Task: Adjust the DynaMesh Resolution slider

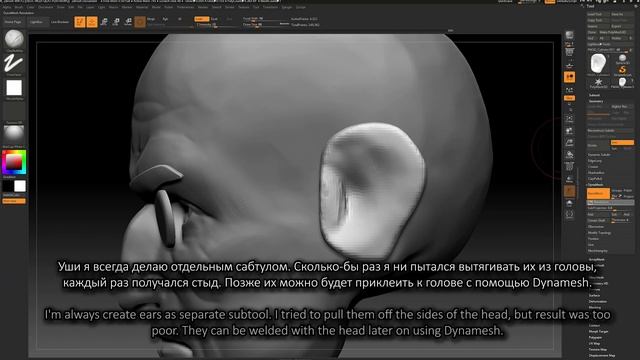Action: pos(610,202)
